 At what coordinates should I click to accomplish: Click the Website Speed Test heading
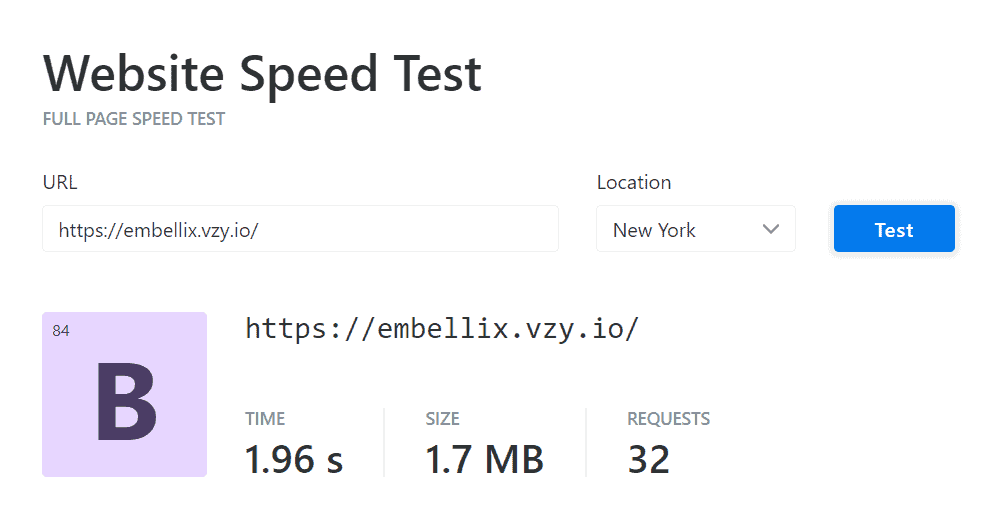(262, 74)
